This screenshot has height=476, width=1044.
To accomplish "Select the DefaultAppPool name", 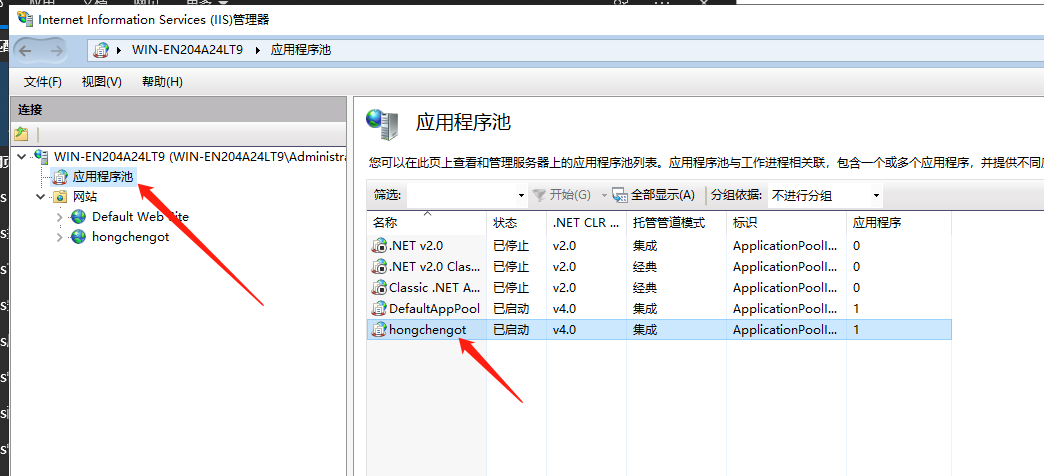I will pyautogui.click(x=435, y=309).
